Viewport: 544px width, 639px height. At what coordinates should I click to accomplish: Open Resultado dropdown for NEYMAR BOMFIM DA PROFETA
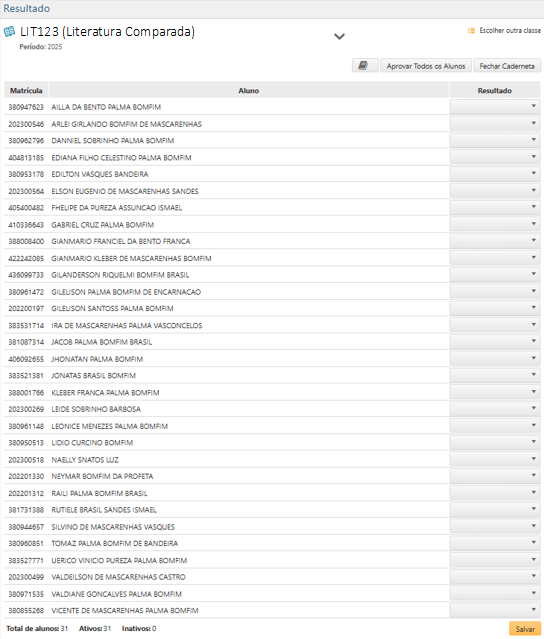495,476
